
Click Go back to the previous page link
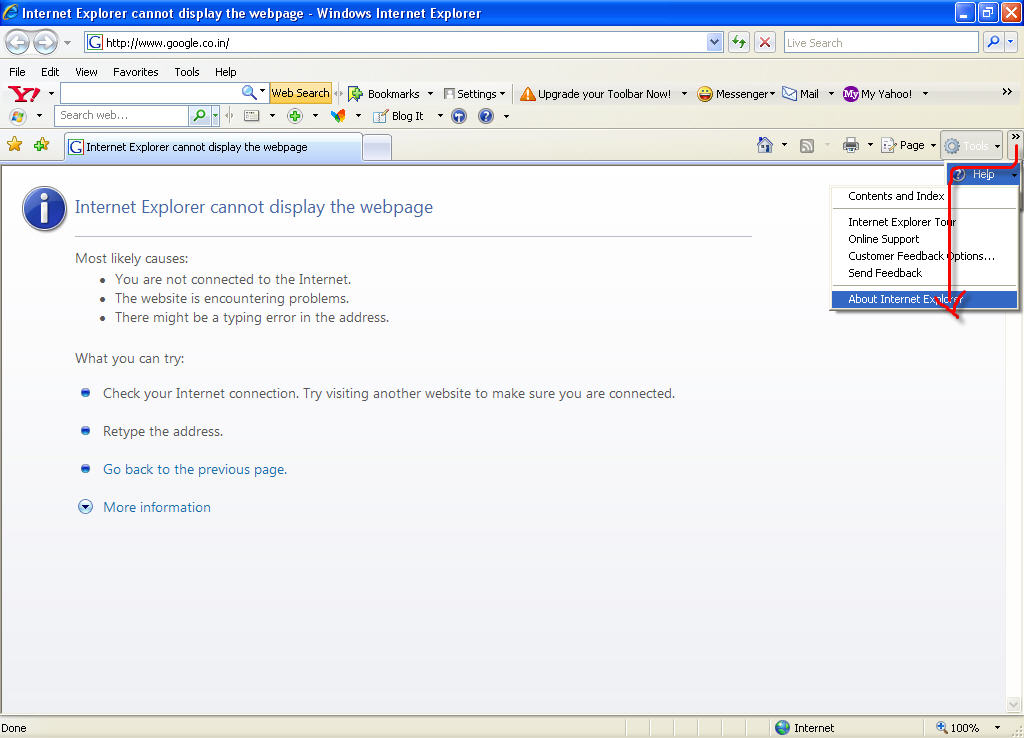[195, 469]
